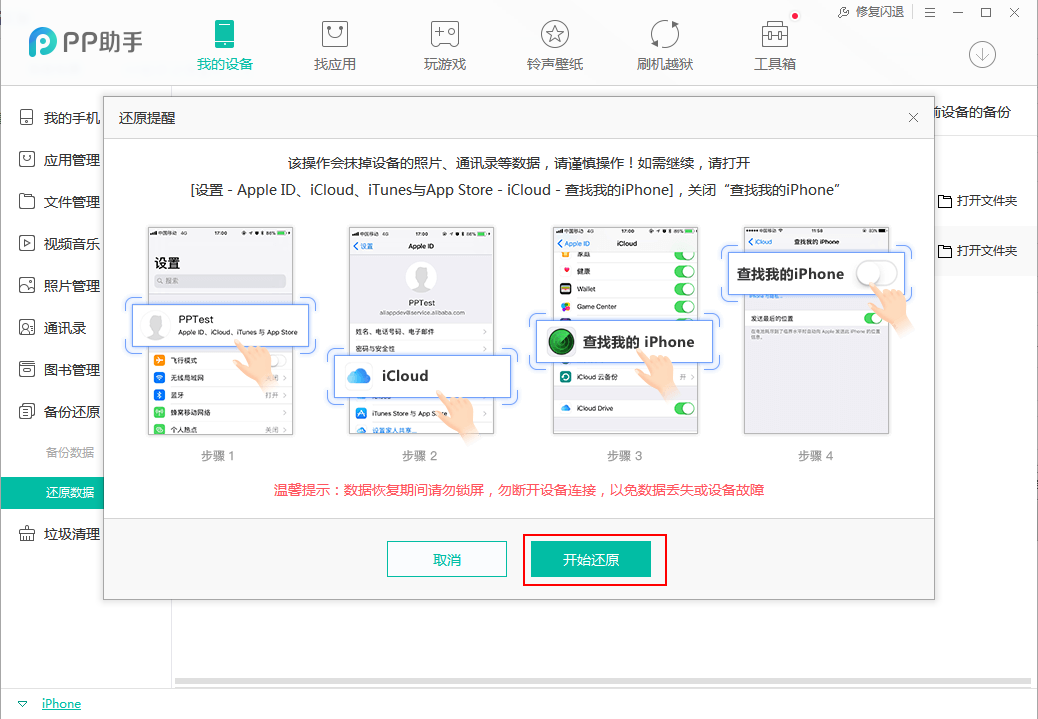Open 视频音乐 video and music manager
The width and height of the screenshot is (1038, 719).
coord(60,243)
